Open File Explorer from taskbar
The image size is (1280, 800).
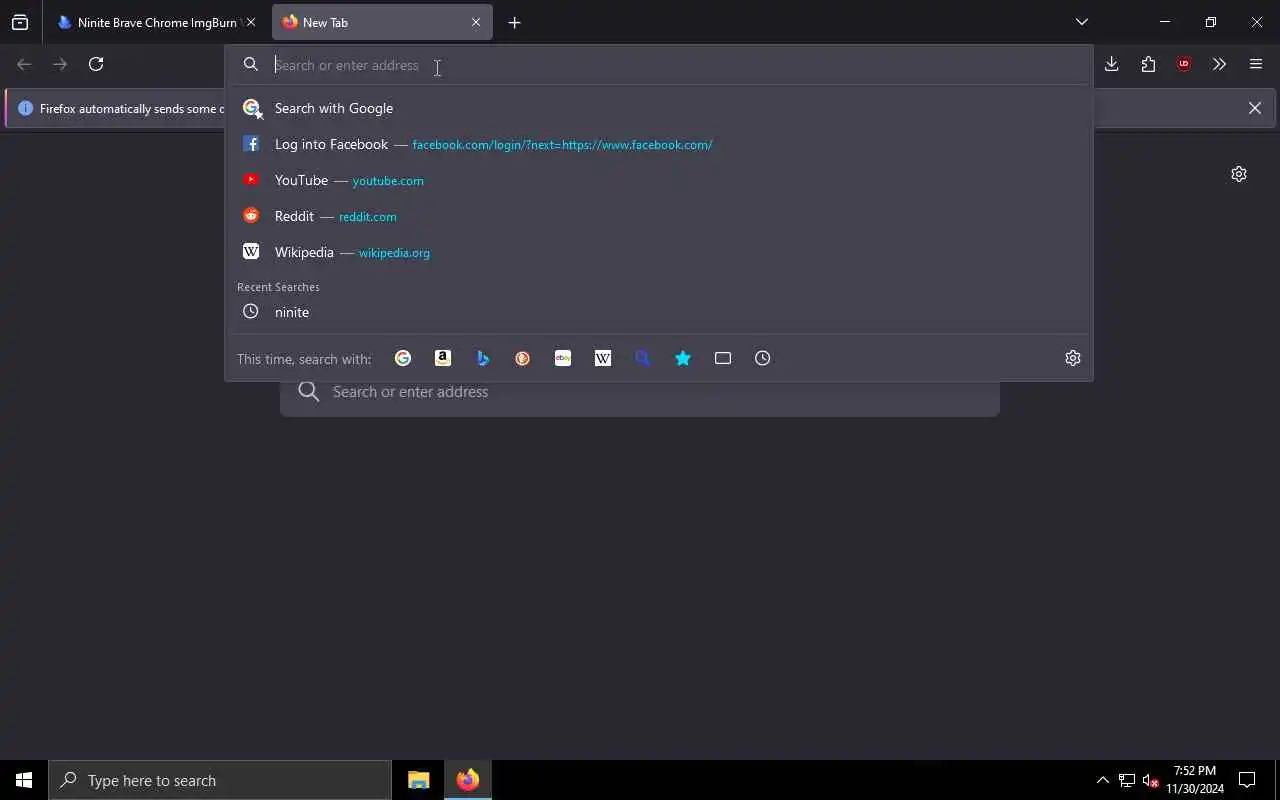(419, 780)
